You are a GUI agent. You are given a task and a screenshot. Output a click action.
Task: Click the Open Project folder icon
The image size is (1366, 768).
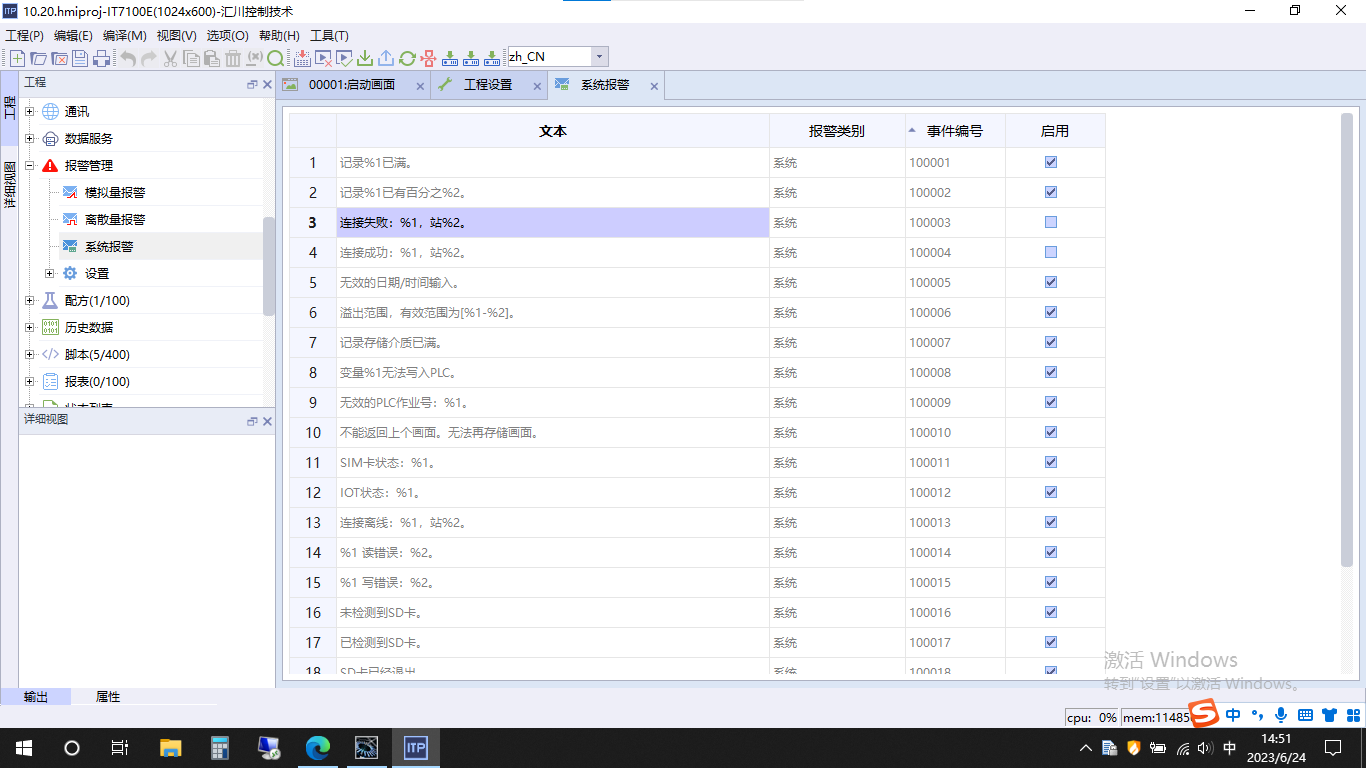point(38,58)
